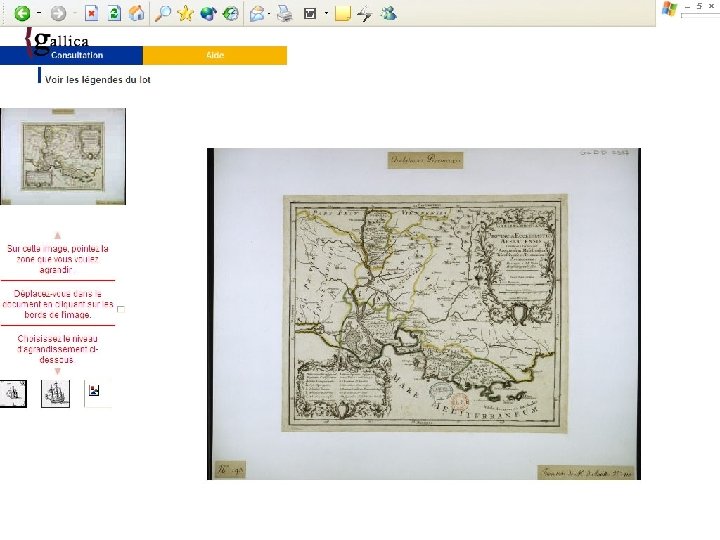Open the Media globe icon in toolbar
This screenshot has width=720, height=540.
(208, 13)
